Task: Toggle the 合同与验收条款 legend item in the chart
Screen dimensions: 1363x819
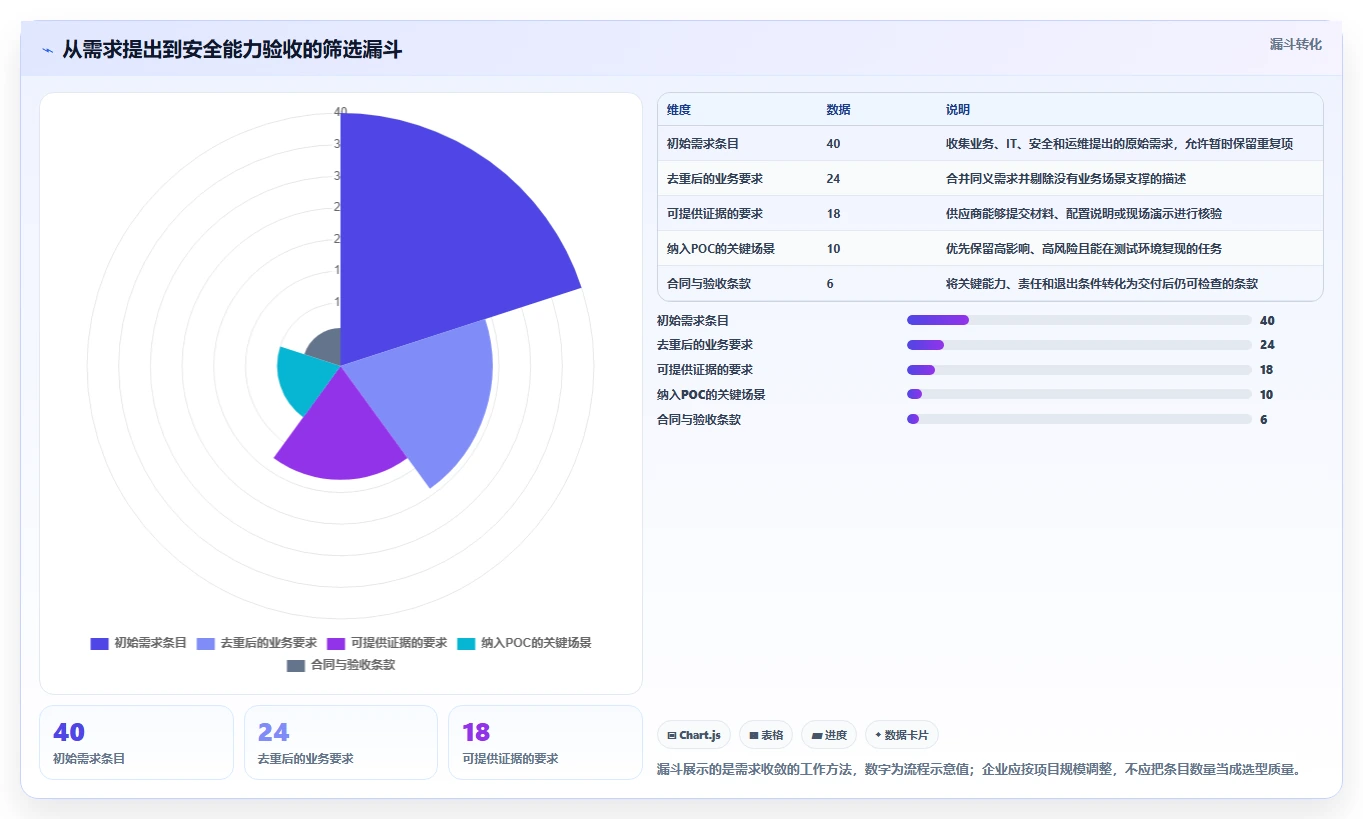Action: 341,665
